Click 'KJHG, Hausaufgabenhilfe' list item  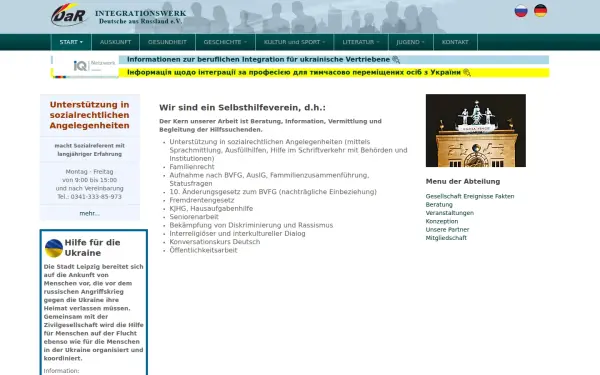(x=211, y=209)
